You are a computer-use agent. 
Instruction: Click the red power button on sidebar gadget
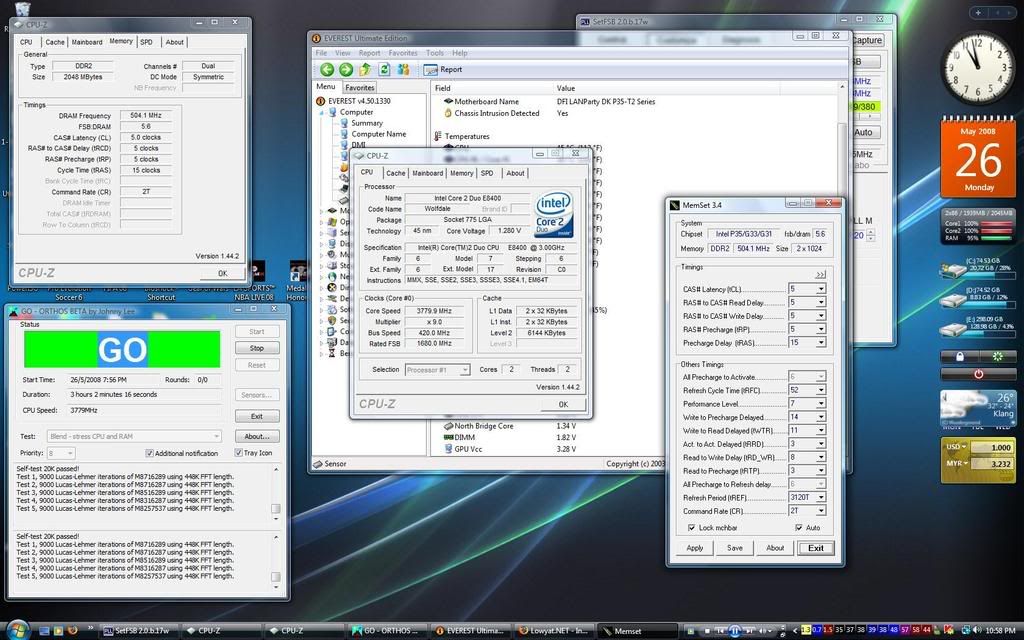coord(978,374)
